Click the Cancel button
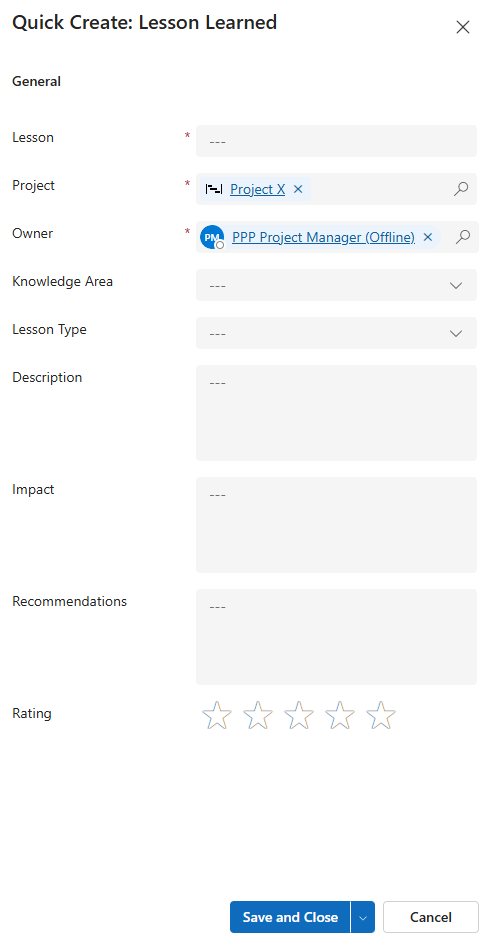Screen dimensions: 490x943 [430, 917]
